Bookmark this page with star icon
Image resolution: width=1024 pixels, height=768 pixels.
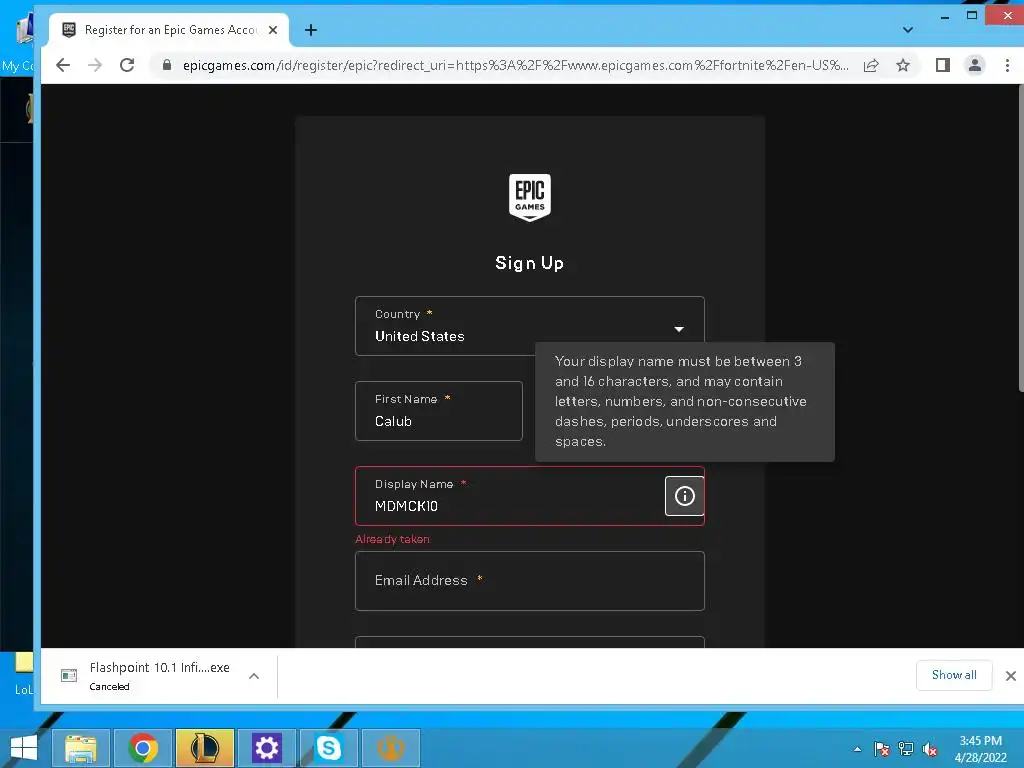pos(903,65)
